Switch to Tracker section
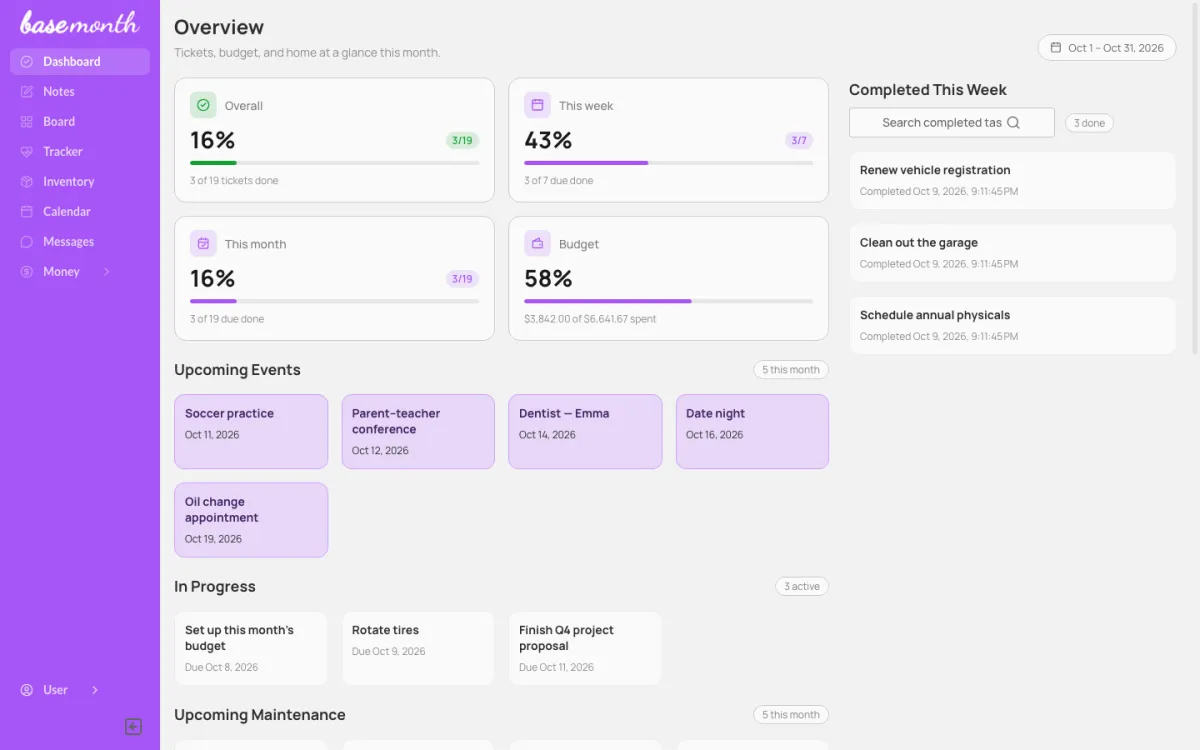 click(80, 152)
